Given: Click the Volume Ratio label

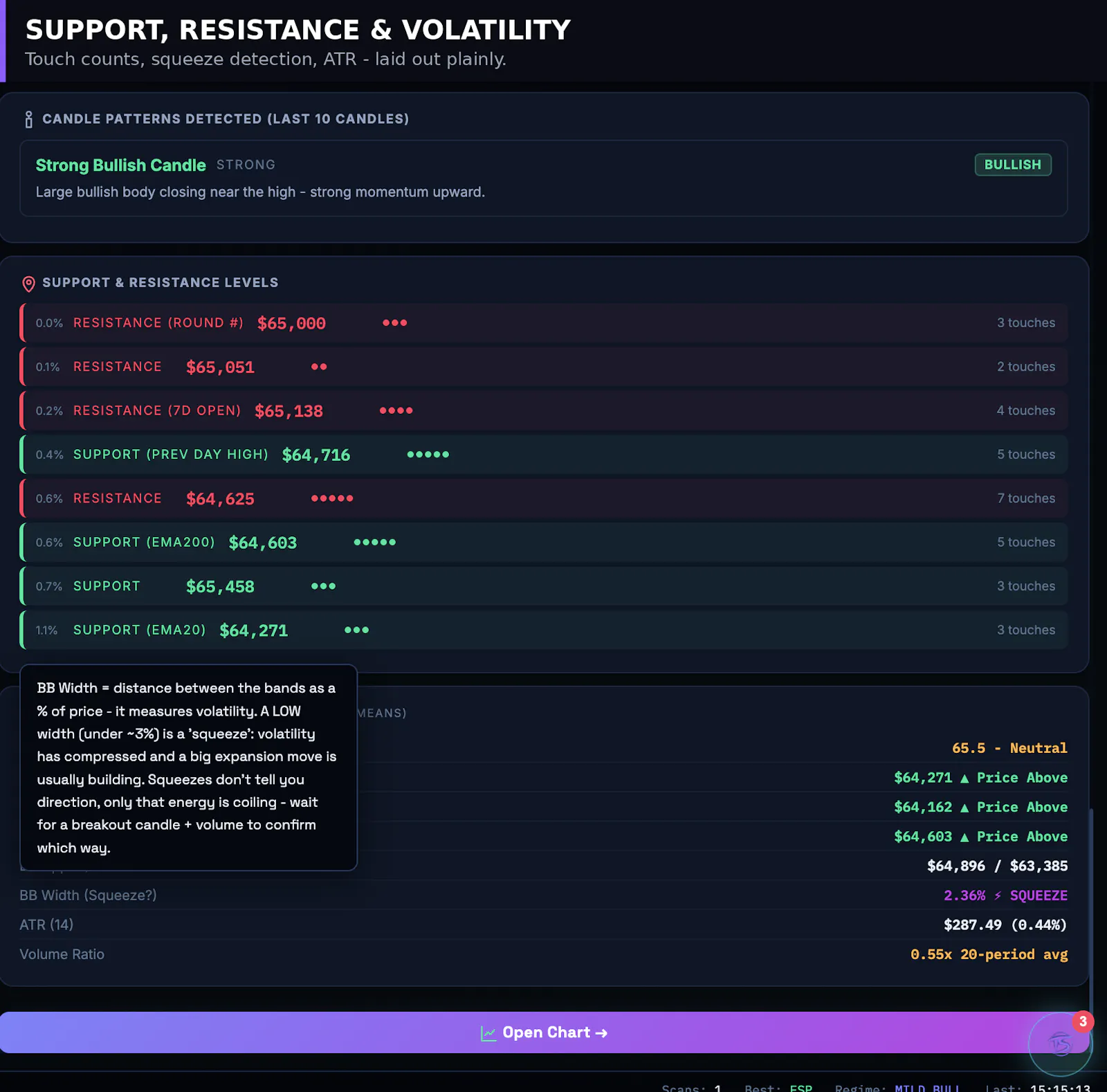Looking at the screenshot, I should click(x=62, y=954).
